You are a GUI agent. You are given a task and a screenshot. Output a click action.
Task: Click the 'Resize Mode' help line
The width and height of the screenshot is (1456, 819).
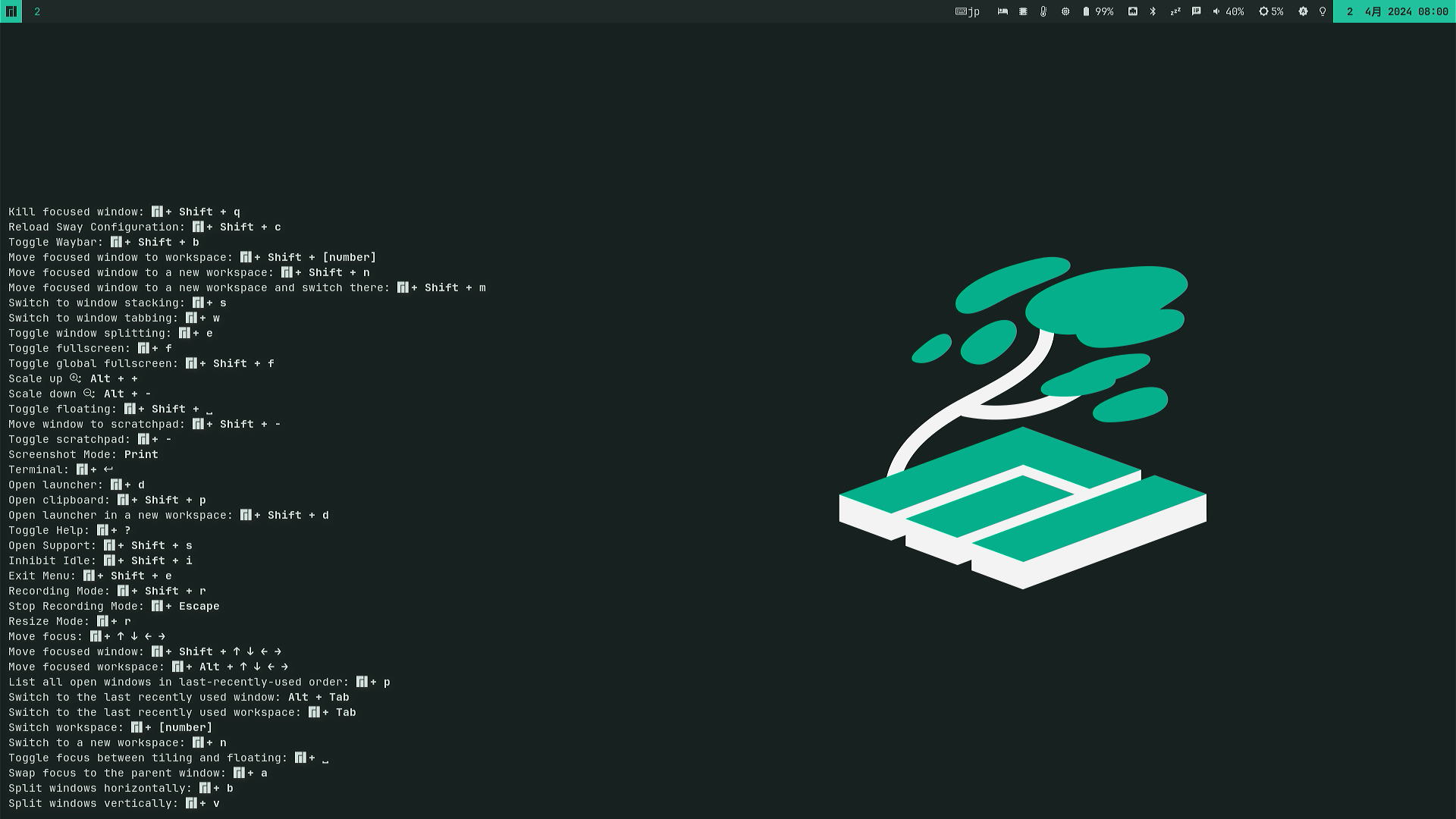(x=70, y=621)
